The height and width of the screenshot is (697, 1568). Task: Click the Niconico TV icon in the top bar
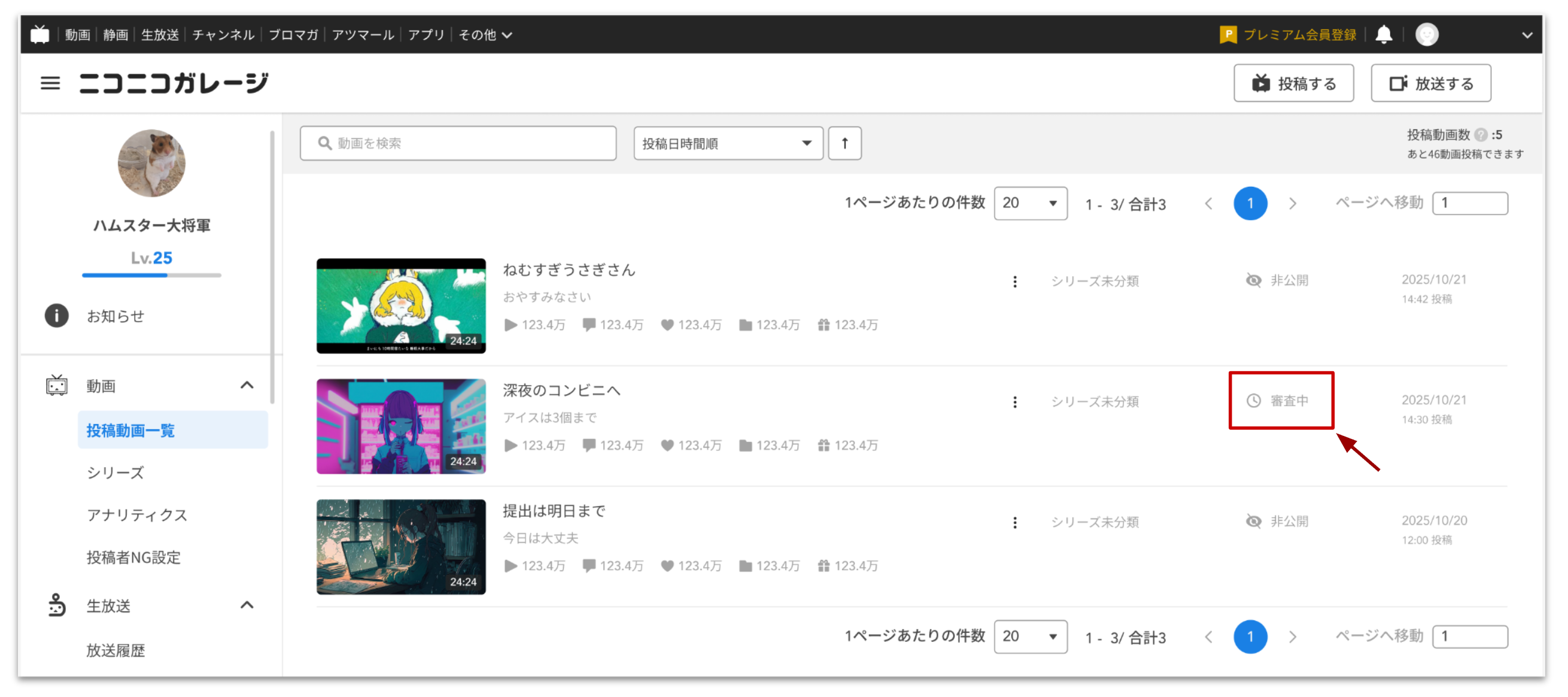(x=39, y=34)
